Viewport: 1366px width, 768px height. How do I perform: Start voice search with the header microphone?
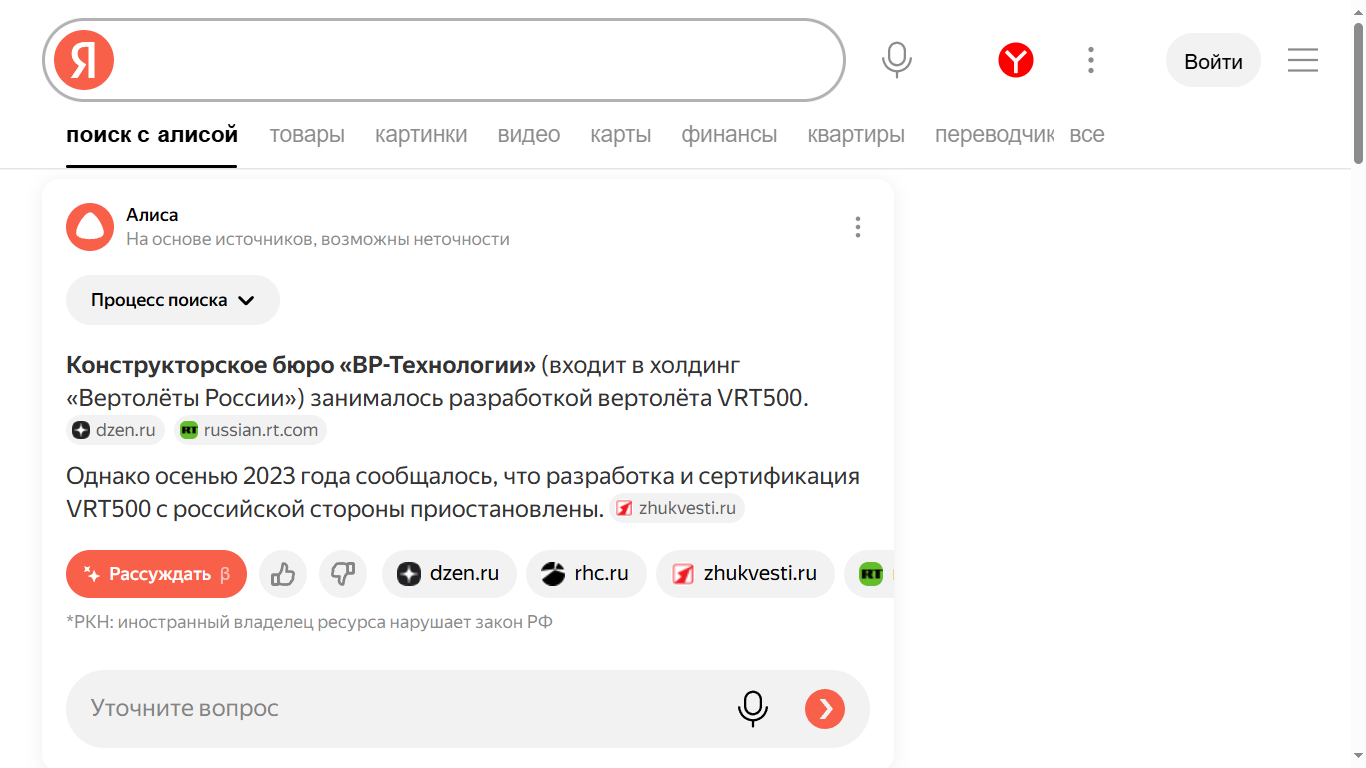click(897, 60)
